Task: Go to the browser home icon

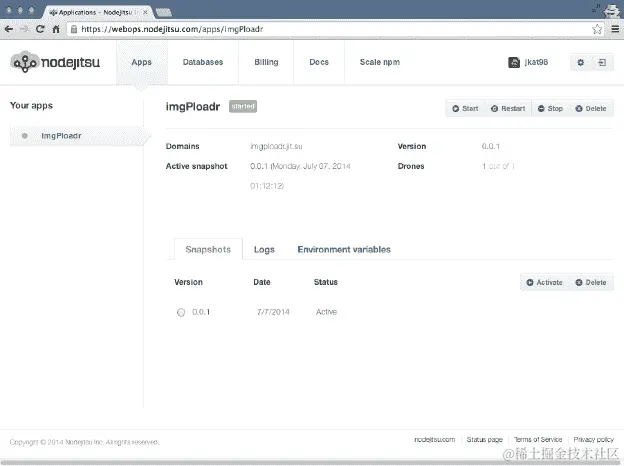Action: pos(56,29)
